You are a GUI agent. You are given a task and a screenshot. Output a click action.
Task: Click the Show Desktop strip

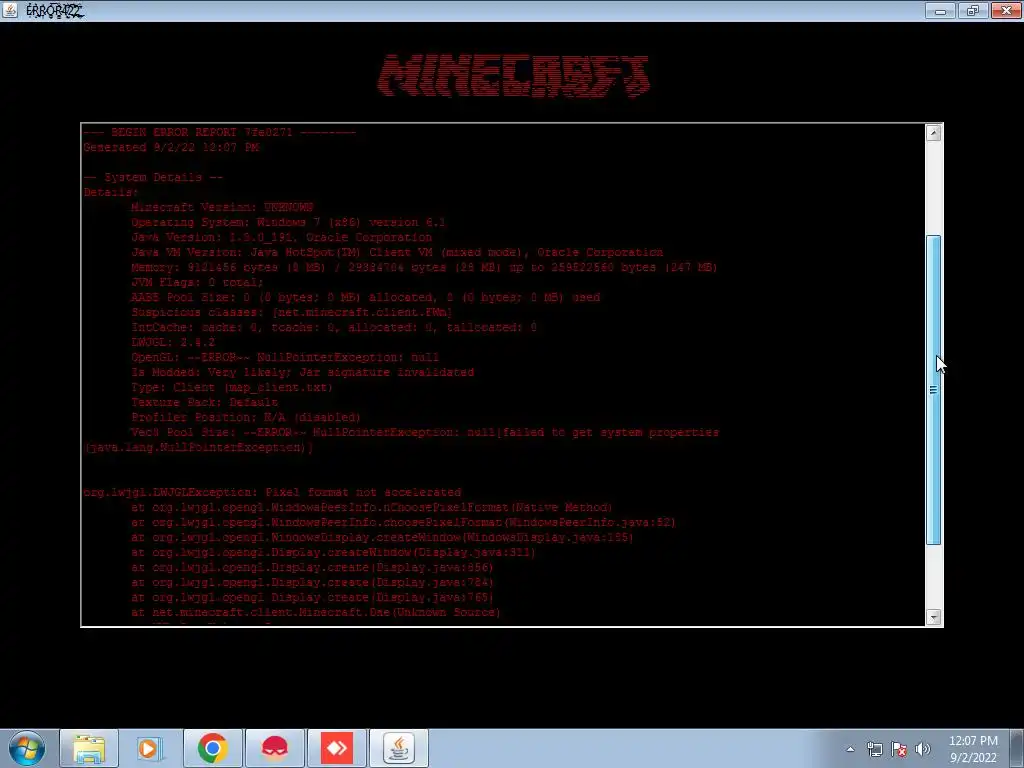coord(1017,748)
